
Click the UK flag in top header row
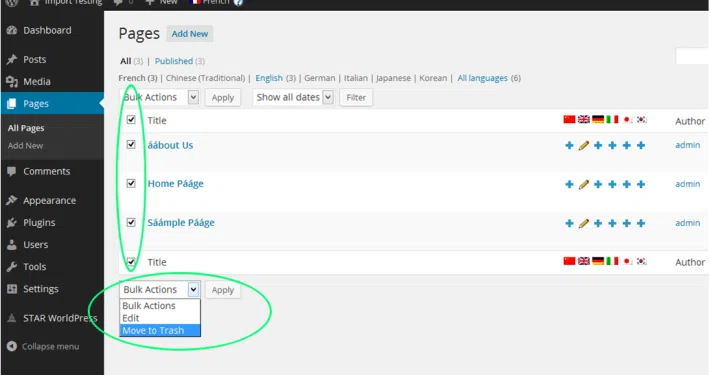point(584,119)
